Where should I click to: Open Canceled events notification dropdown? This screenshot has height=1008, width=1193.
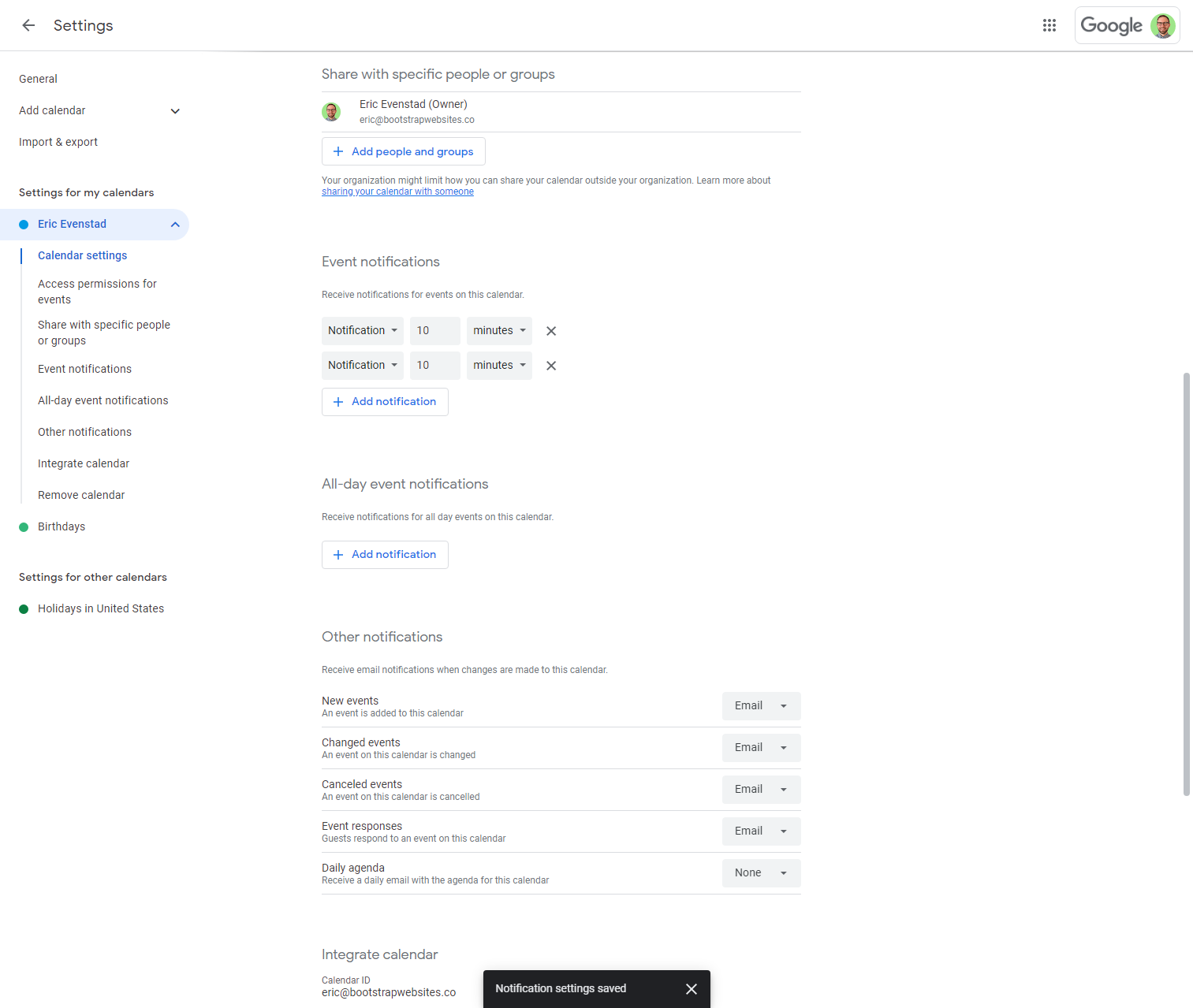tap(762, 790)
